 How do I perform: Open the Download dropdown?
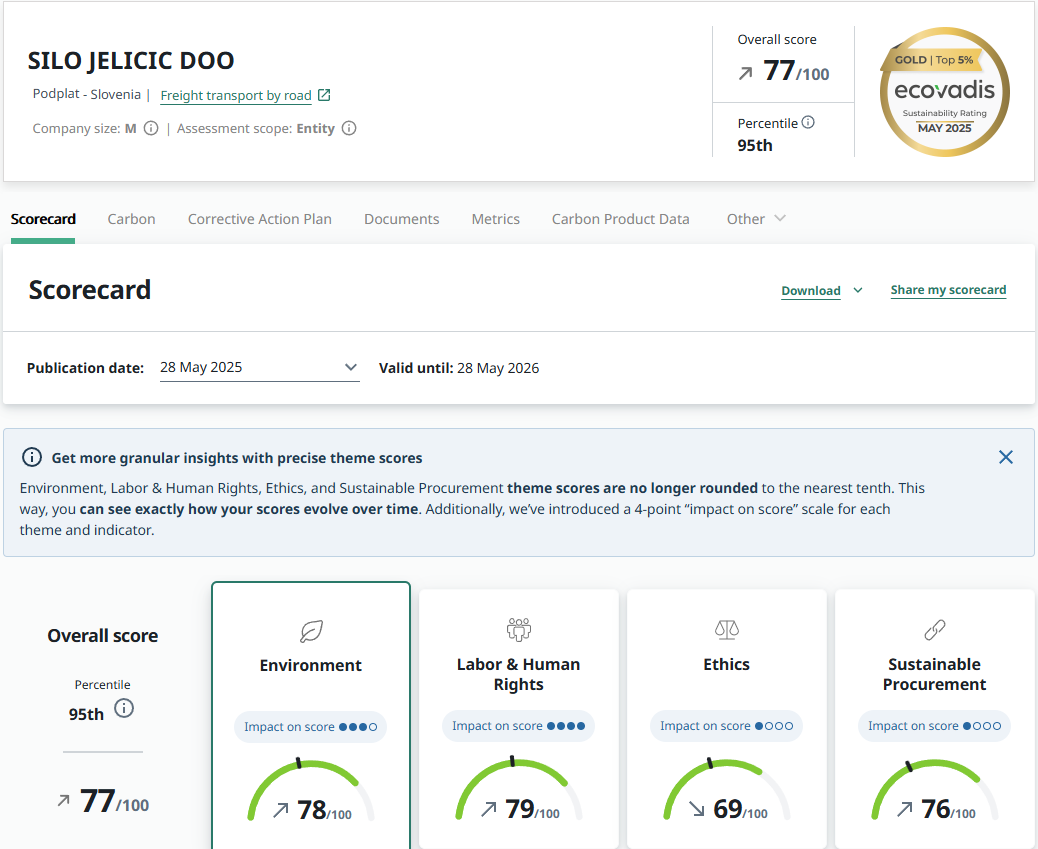click(822, 291)
